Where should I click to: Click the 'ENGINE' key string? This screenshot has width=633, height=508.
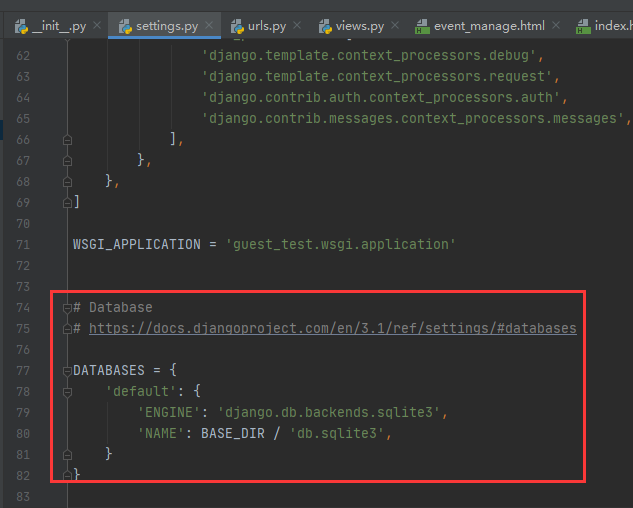169,412
